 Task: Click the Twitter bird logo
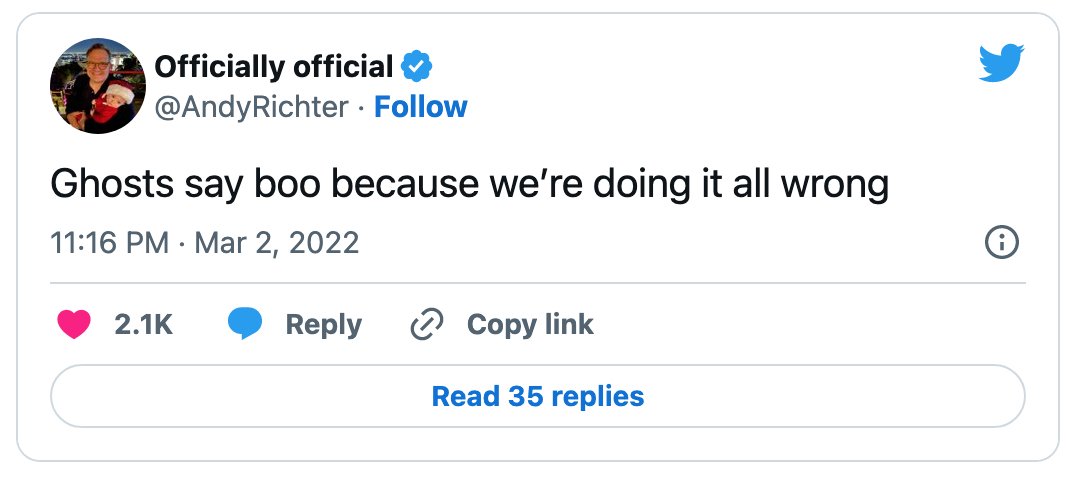(x=1001, y=63)
